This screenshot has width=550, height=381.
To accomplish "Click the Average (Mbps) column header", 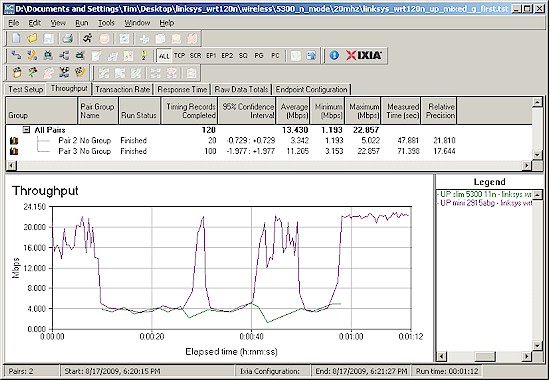I will [x=293, y=111].
